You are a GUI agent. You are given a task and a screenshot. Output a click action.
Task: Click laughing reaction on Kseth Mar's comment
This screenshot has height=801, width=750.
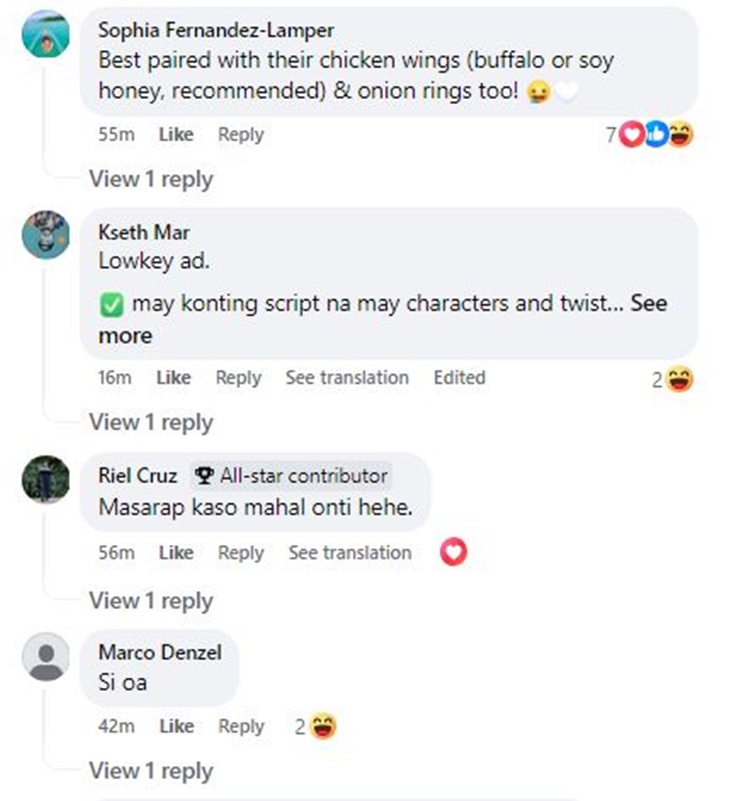680,379
